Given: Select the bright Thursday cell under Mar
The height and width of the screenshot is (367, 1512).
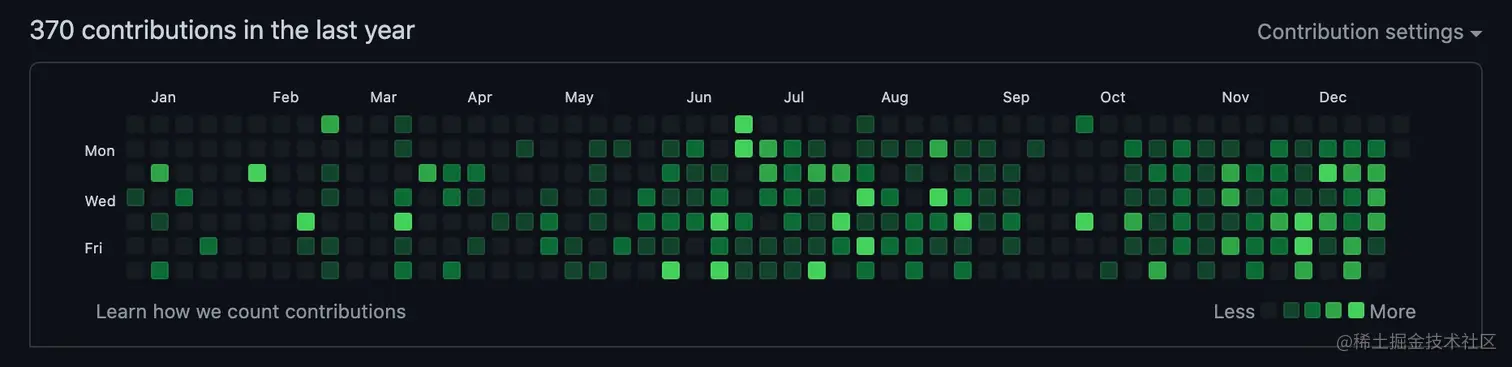Looking at the screenshot, I should click(403, 221).
